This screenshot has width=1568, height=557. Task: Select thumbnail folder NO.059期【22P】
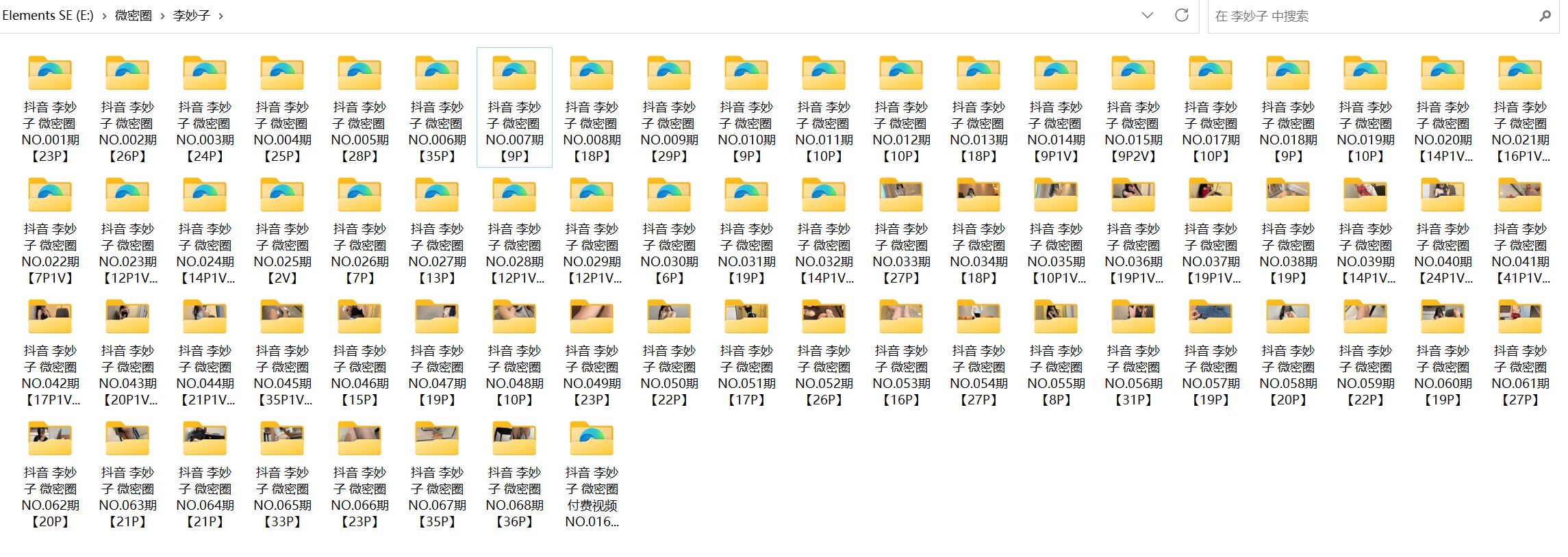pyautogui.click(x=1365, y=352)
